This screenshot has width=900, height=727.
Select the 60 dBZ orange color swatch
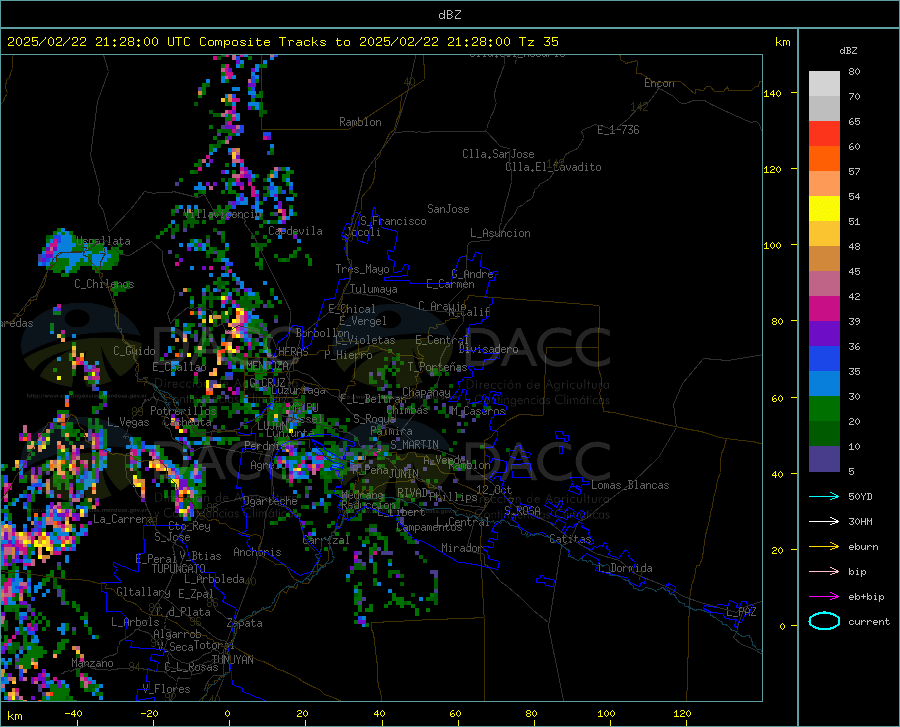[x=824, y=158]
